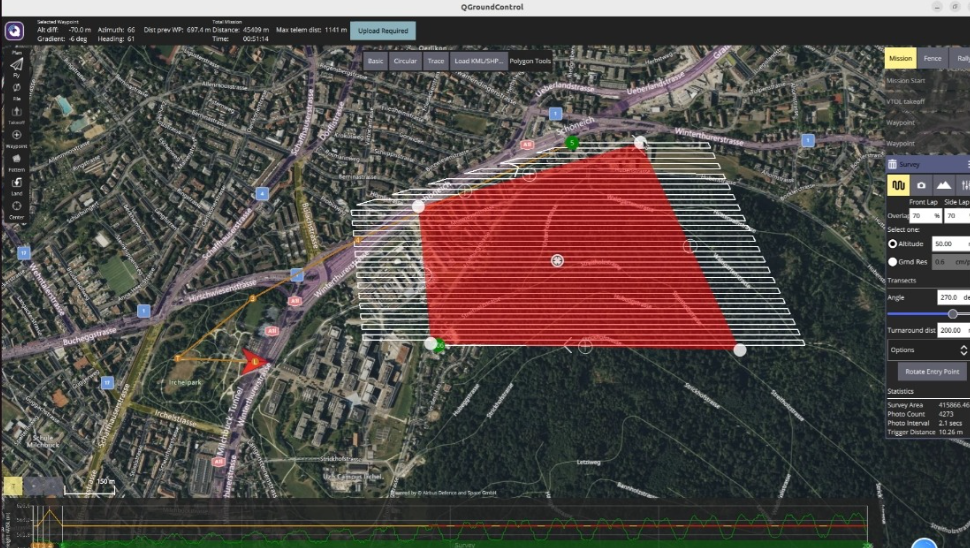The height and width of the screenshot is (548, 970).
Task: Open the QGroundControl application logo menu
Action: 15,31
